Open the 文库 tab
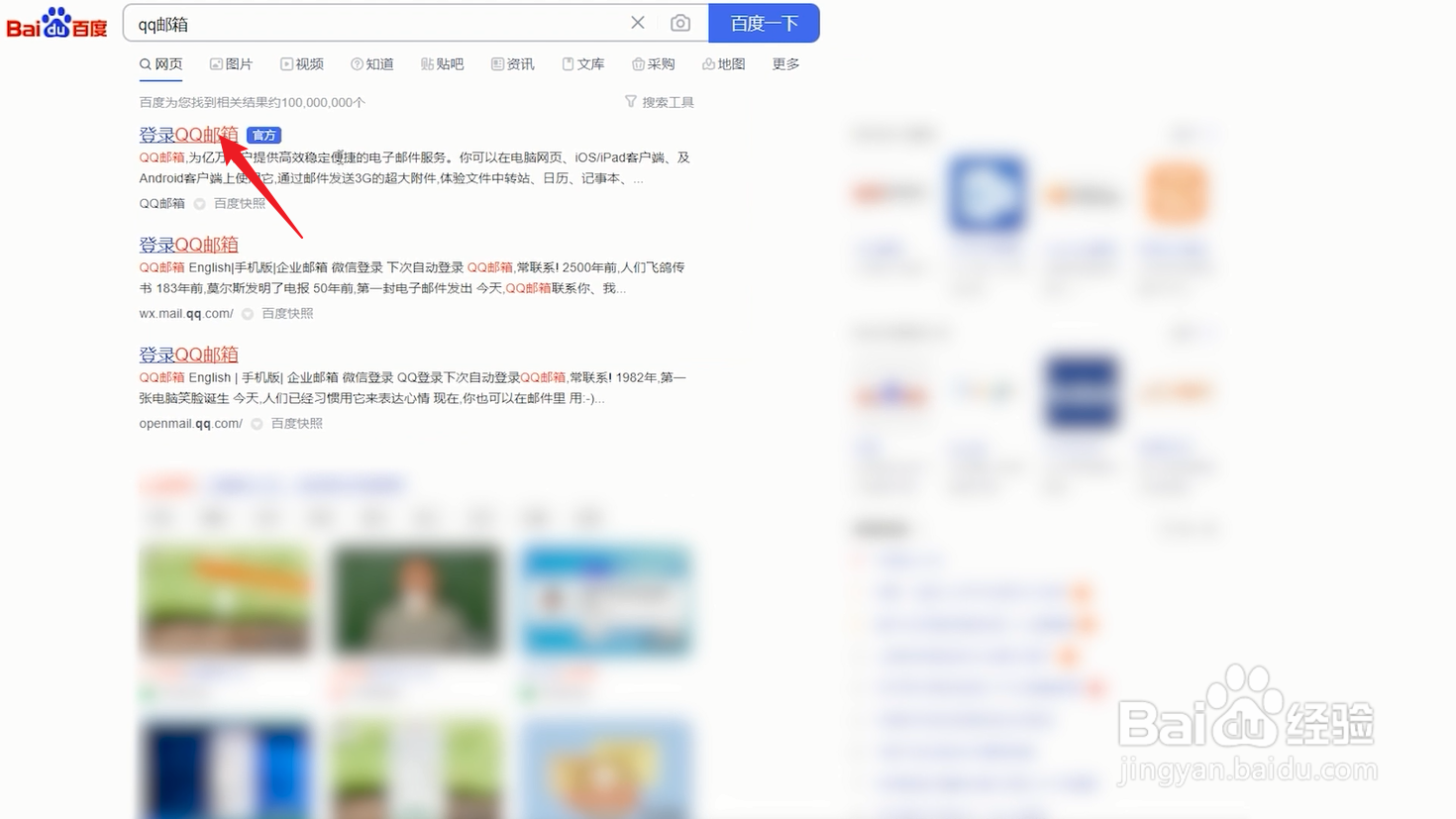1456x819 pixels. [x=583, y=64]
